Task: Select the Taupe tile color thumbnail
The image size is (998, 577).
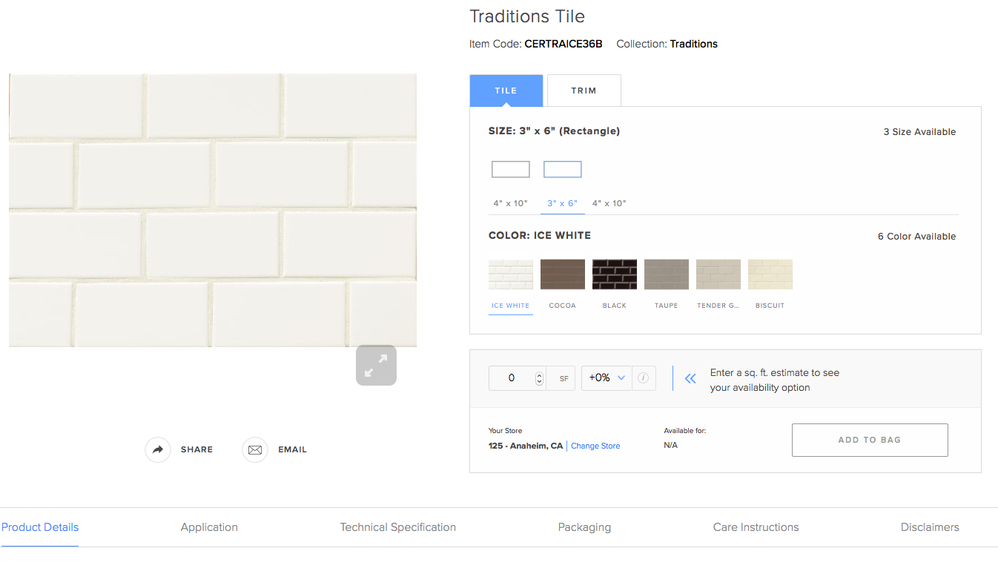Action: coord(666,275)
